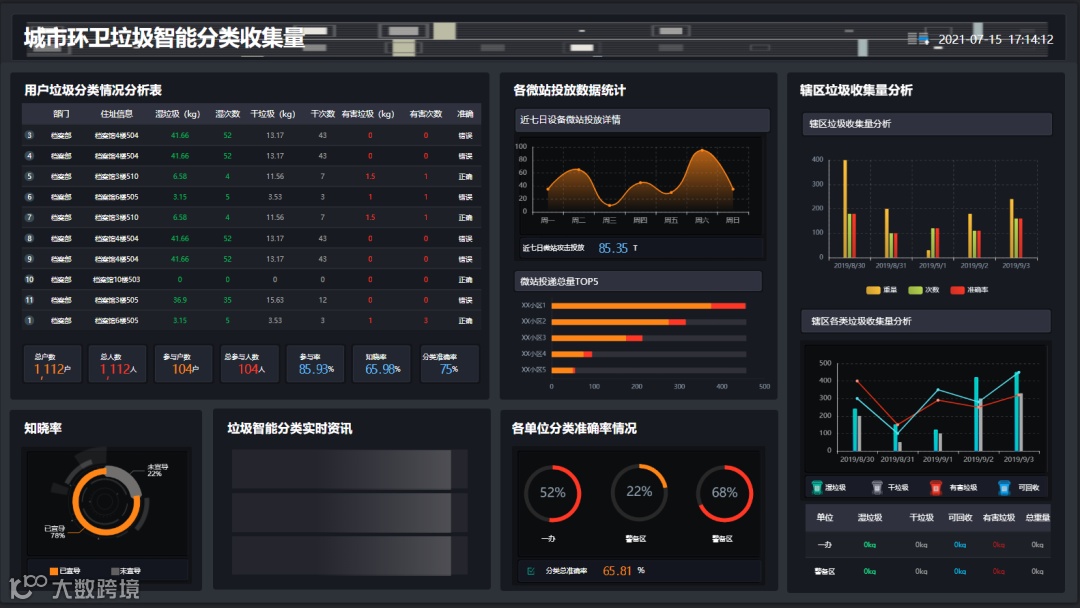Open the 参与率 85.93% stat card

point(315,364)
